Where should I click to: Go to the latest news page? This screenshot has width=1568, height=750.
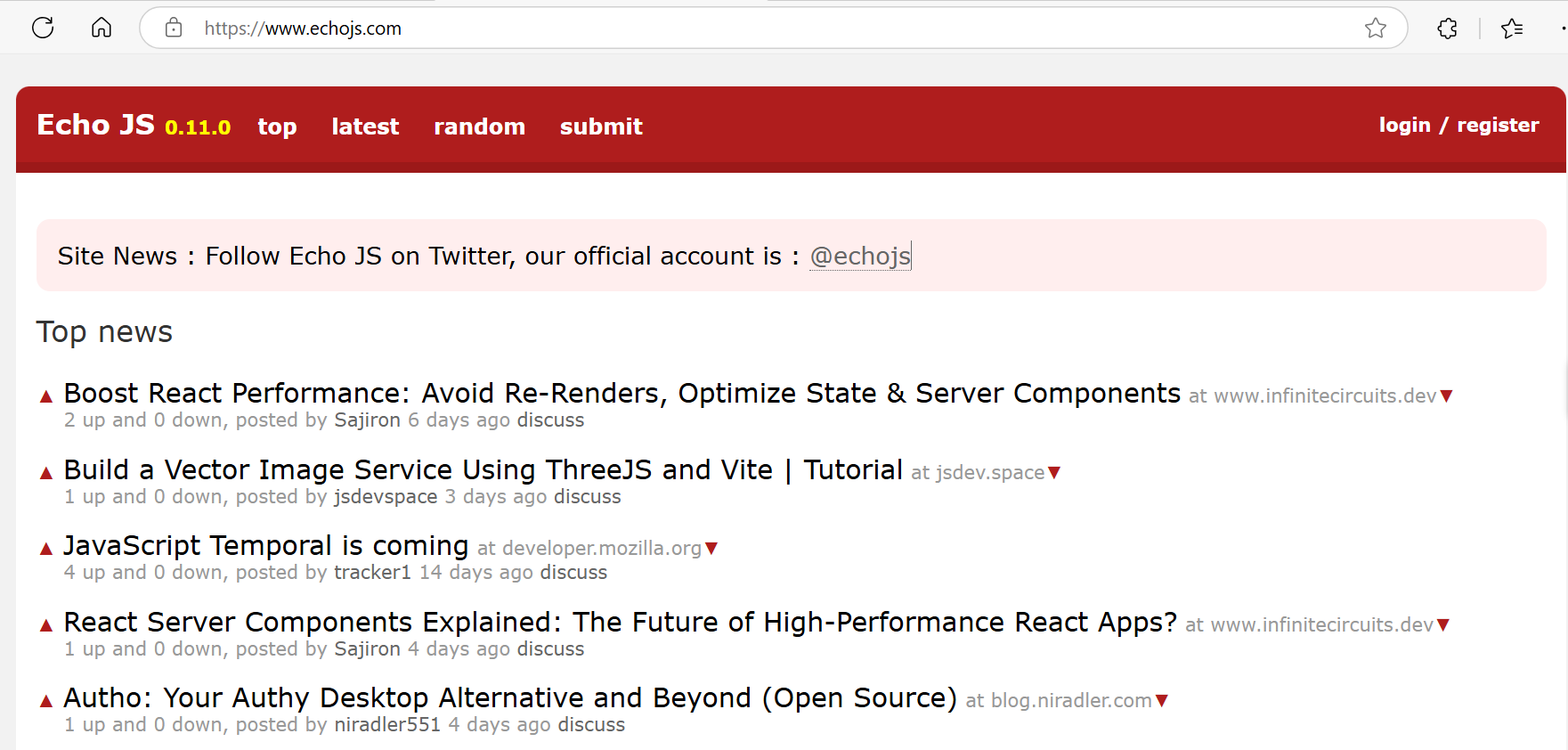pos(365,126)
